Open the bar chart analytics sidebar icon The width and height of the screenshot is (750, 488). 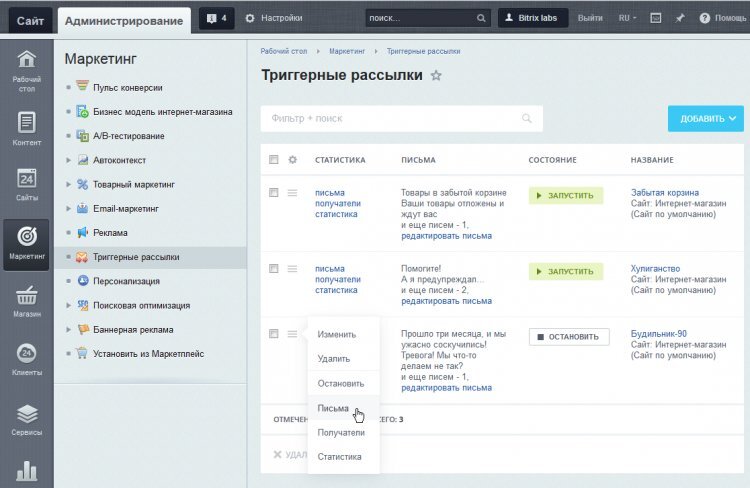pos(26,471)
